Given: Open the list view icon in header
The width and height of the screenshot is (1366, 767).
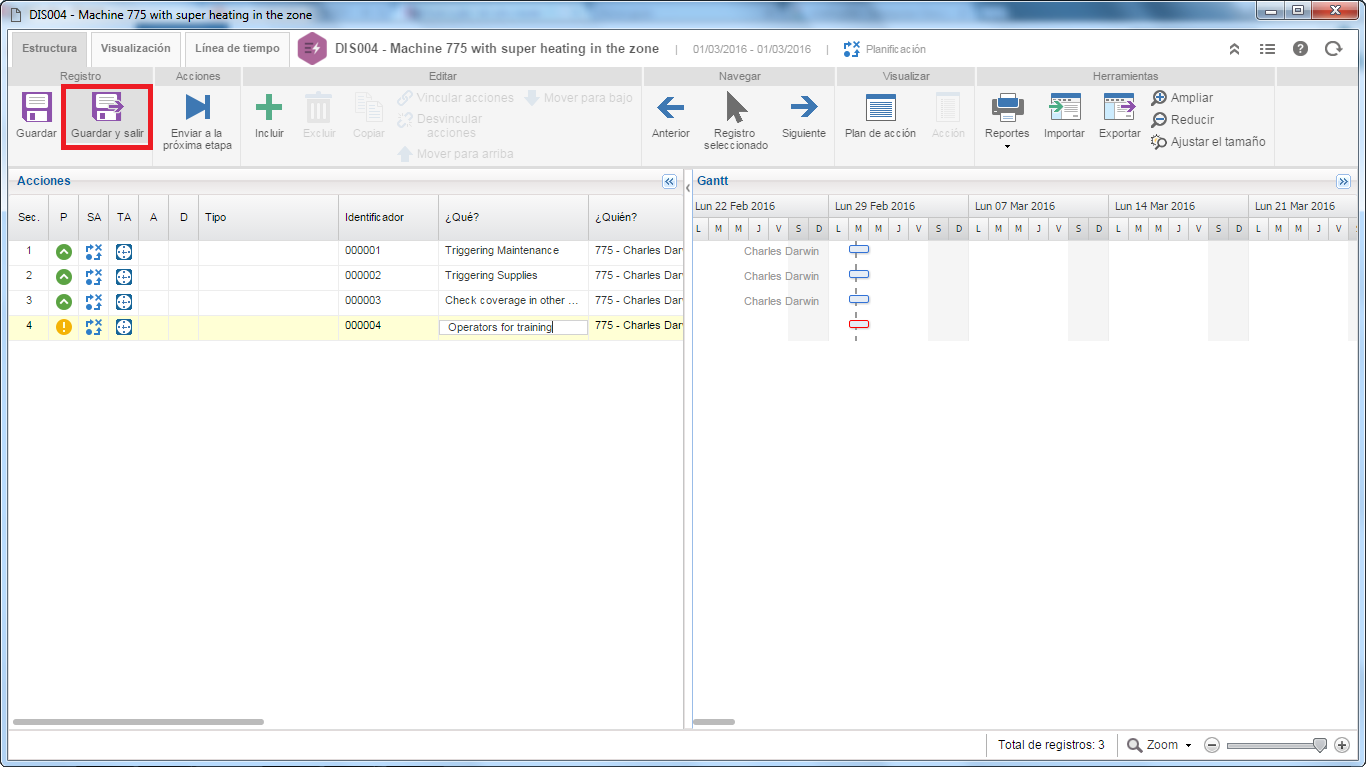Looking at the screenshot, I should pos(1267,49).
